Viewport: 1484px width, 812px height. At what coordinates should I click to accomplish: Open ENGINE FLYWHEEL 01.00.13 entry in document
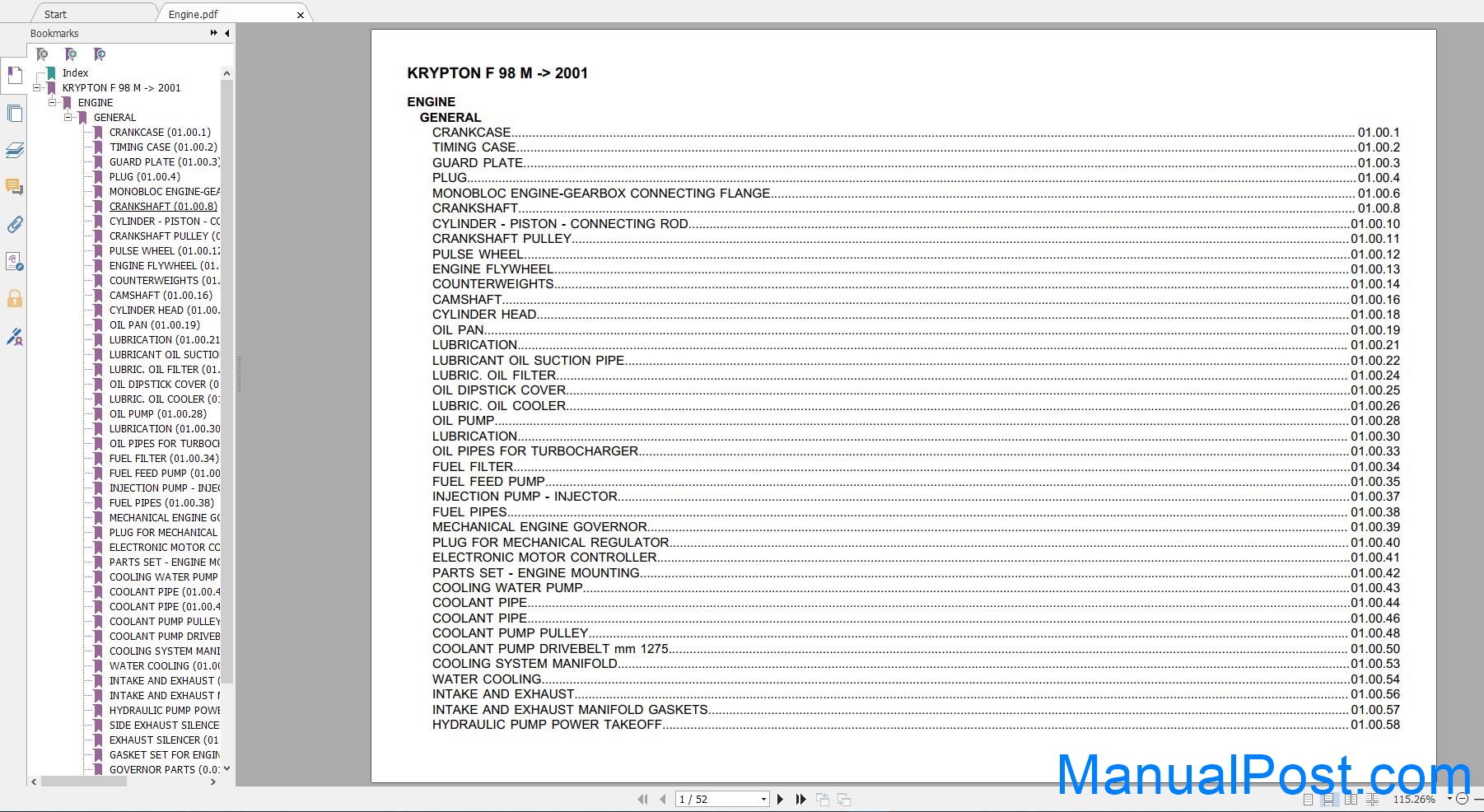pyautogui.click(x=916, y=268)
